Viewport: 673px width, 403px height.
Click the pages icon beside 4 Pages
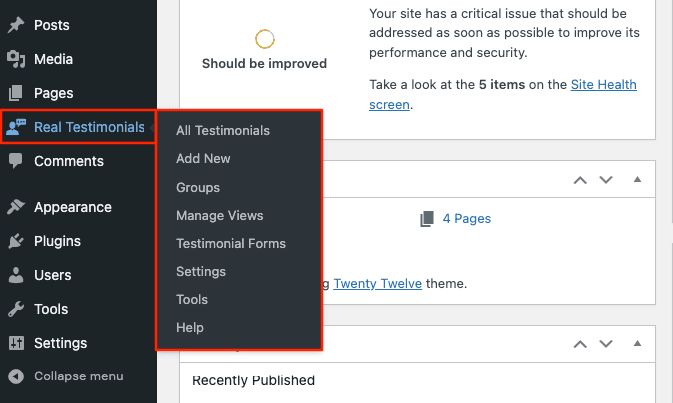coord(427,218)
